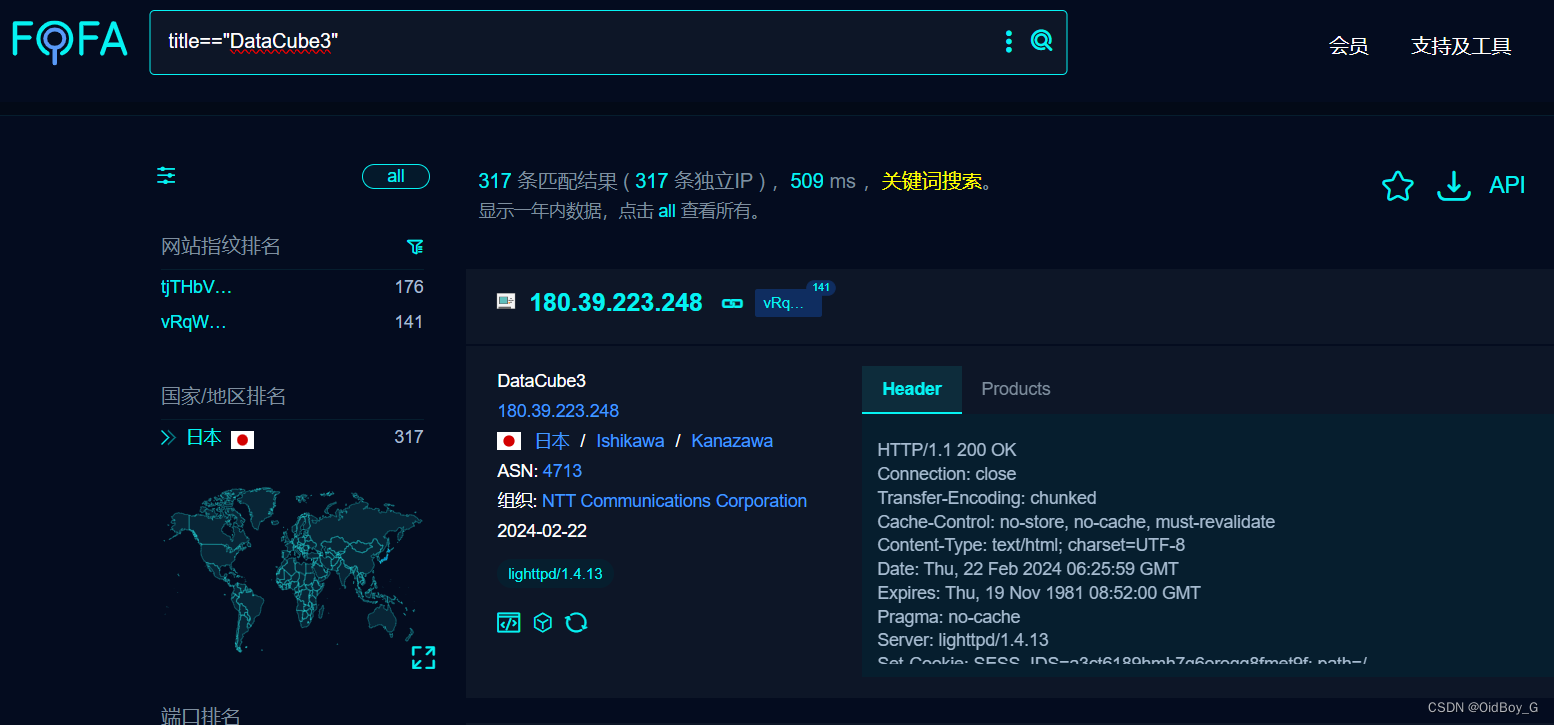The width and height of the screenshot is (1554, 725).
Task: Click the Ishikawa region link
Action: point(630,441)
